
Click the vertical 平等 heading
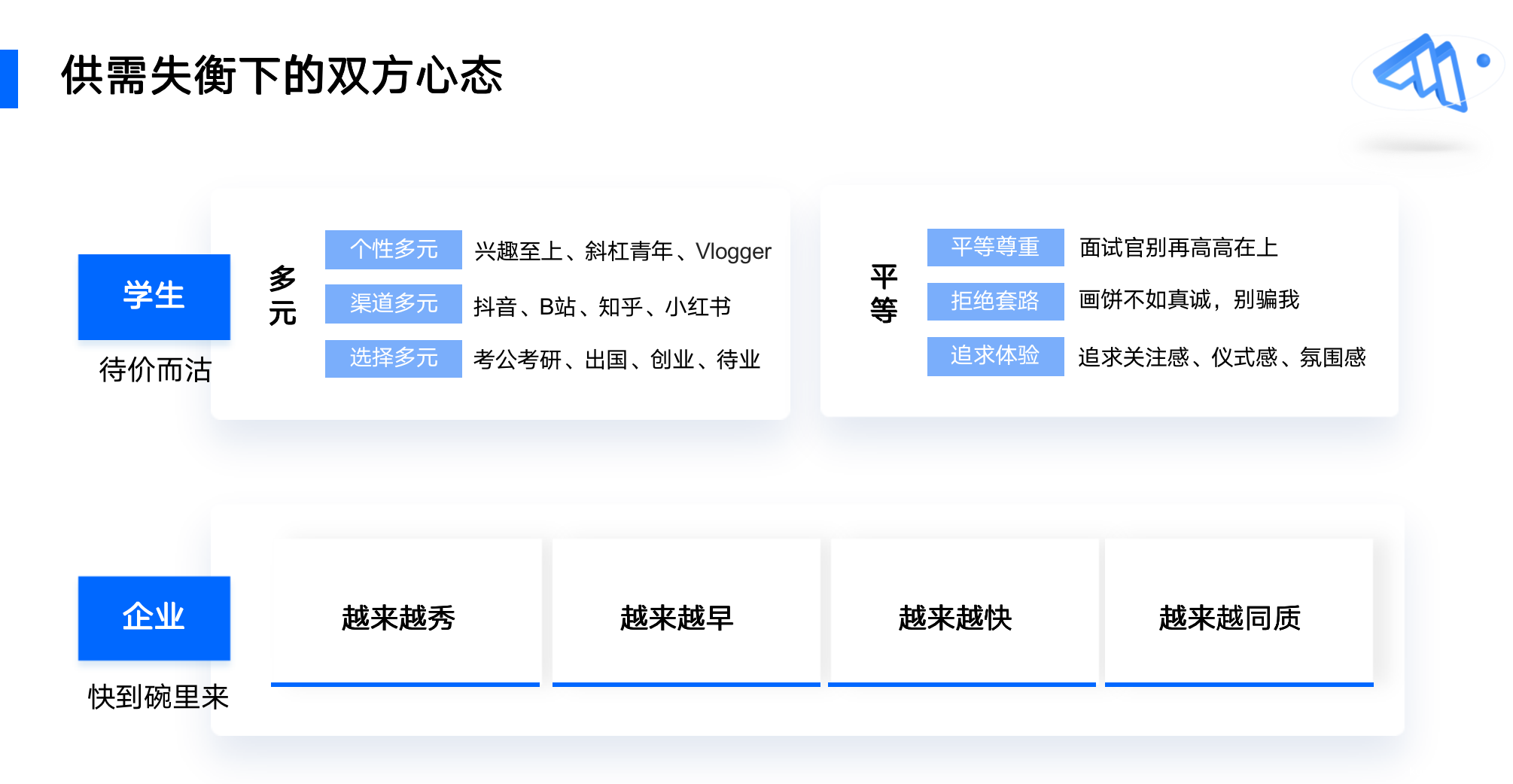click(884, 293)
